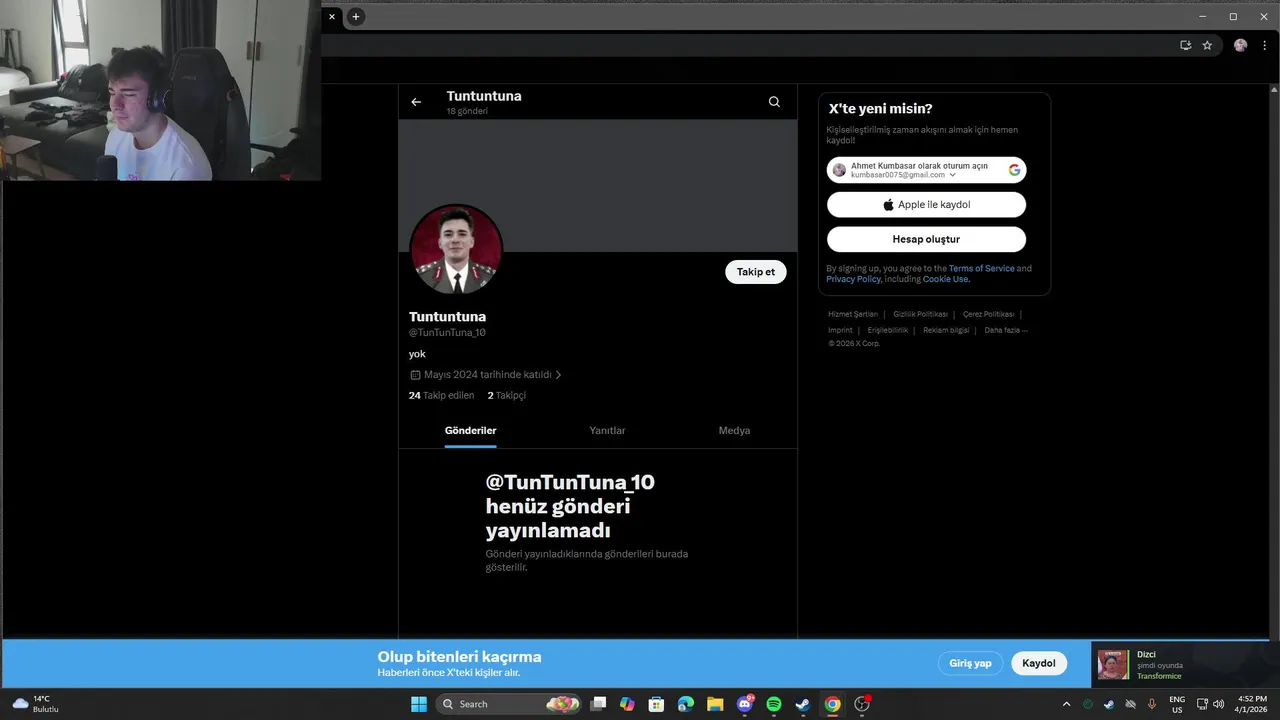Viewport: 1280px width, 720px height.
Task: Click the 18 gönderi post count text
Action: (x=467, y=112)
